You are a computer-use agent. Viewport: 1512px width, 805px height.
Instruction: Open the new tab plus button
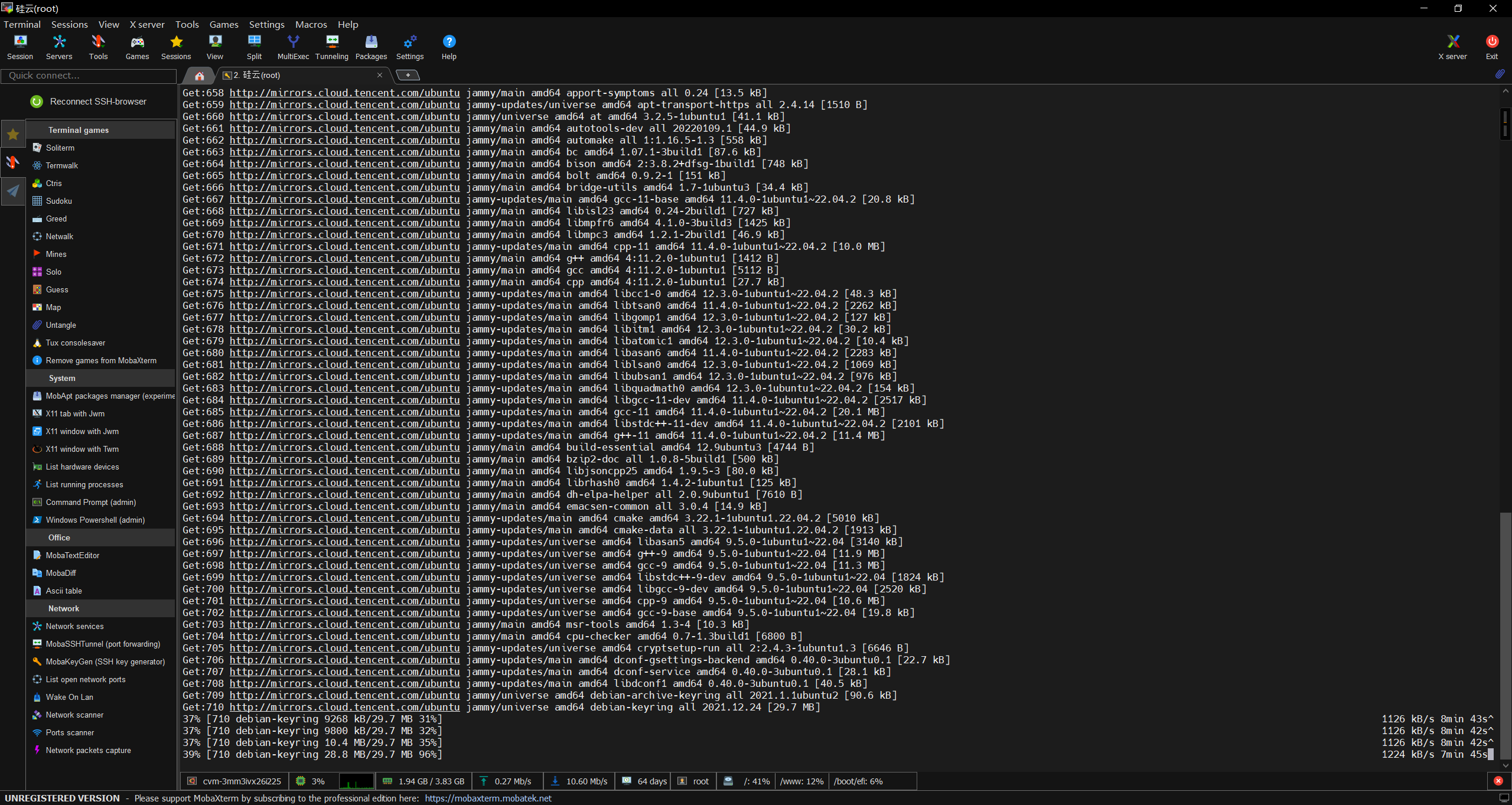[408, 75]
